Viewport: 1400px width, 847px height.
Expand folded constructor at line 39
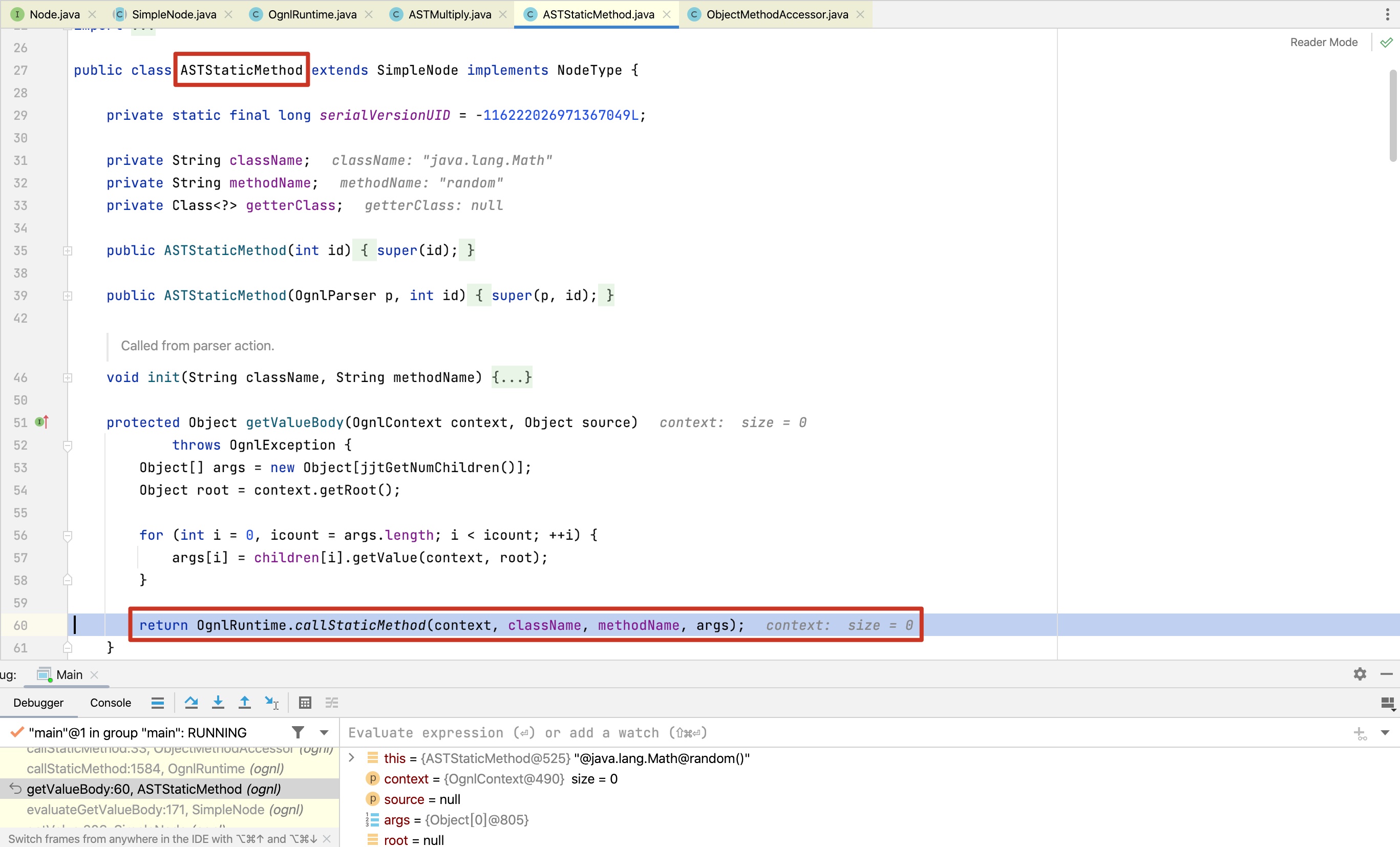point(68,295)
